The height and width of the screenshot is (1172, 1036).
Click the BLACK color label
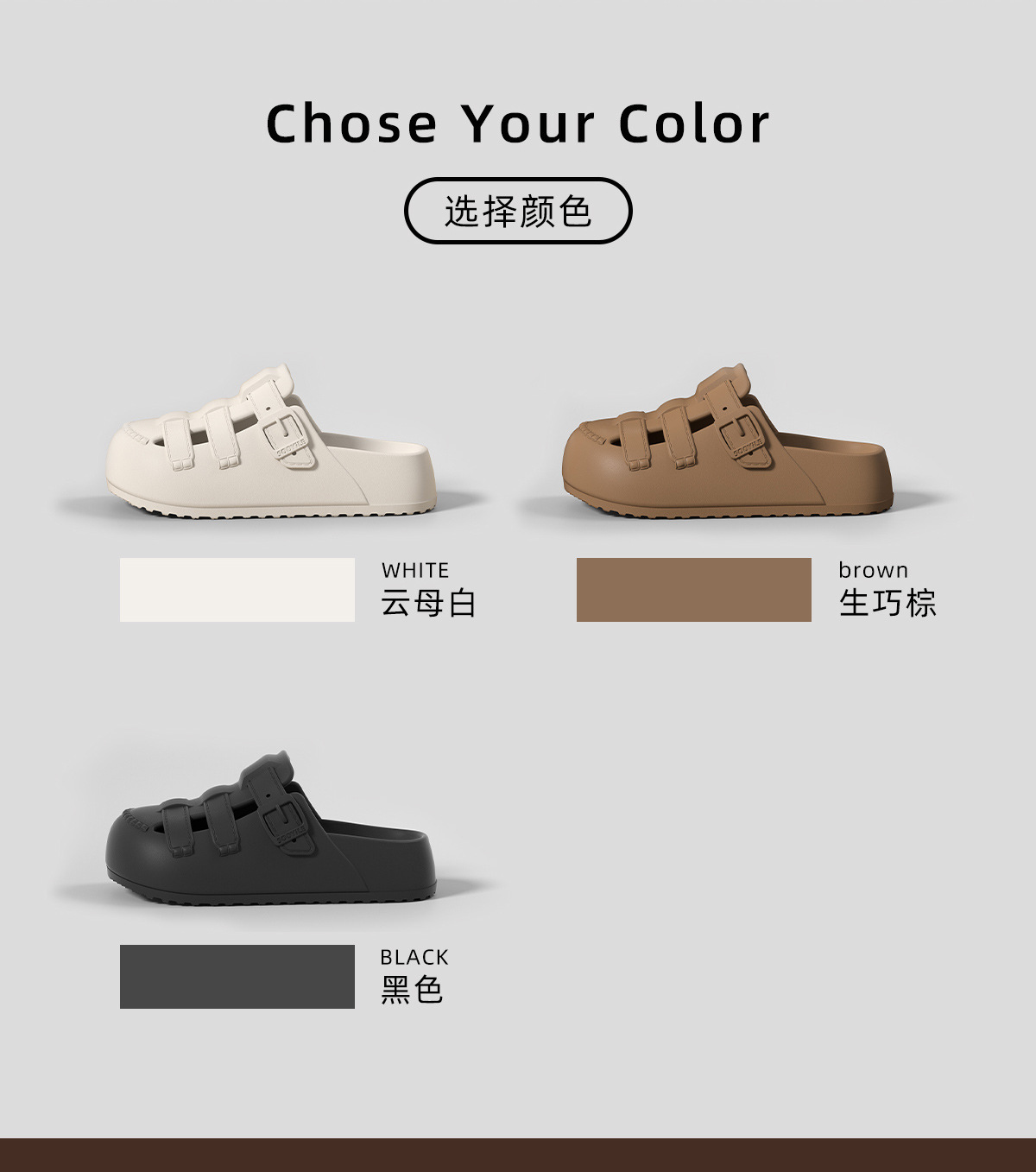point(414,958)
